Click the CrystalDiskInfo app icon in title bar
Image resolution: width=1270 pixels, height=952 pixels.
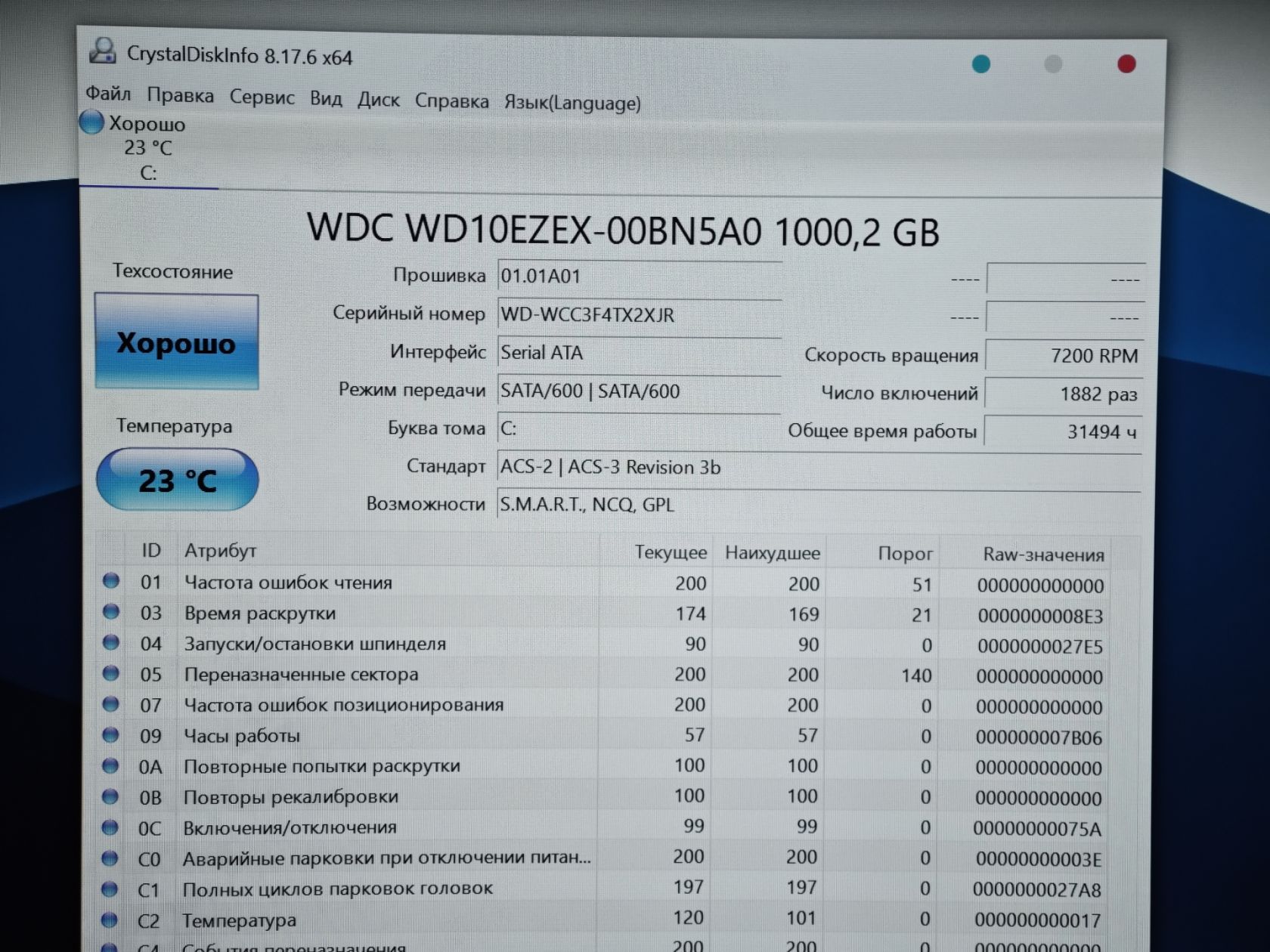click(102, 51)
